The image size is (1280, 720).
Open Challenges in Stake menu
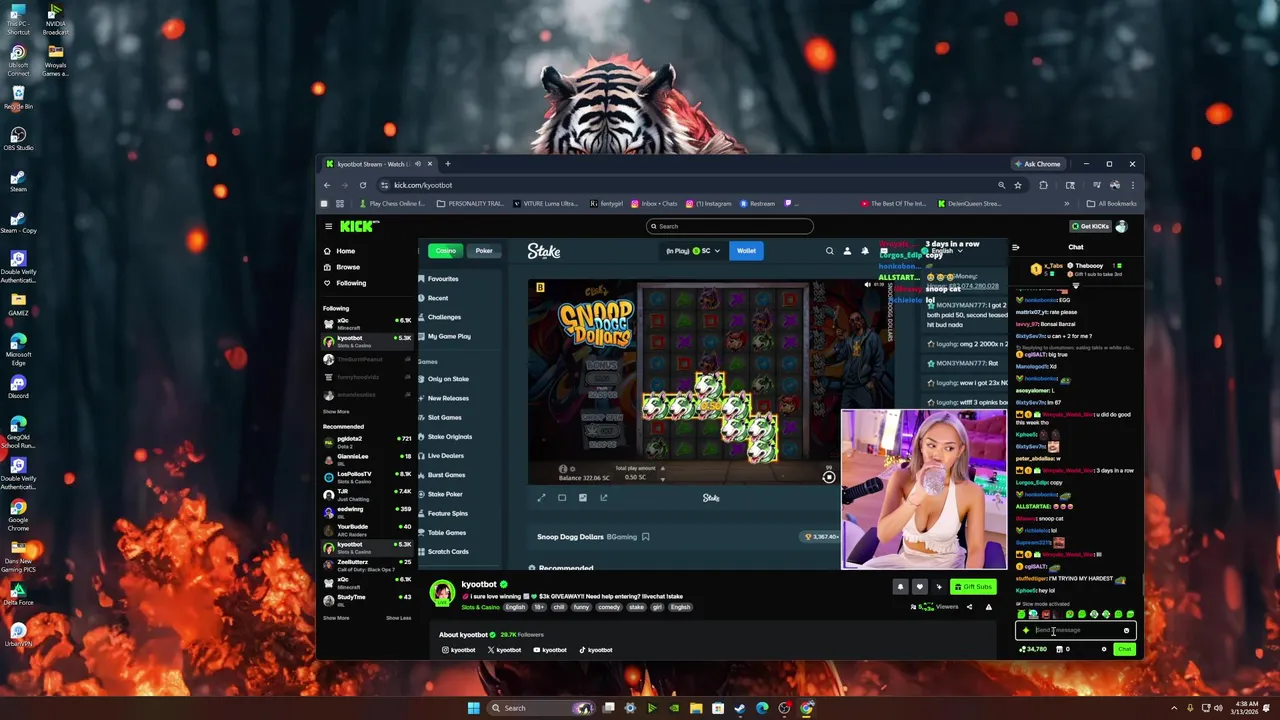(x=444, y=317)
